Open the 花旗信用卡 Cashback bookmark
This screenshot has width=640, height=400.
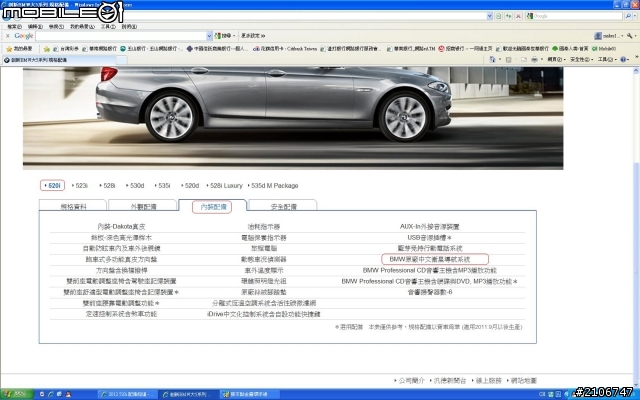coord(285,49)
